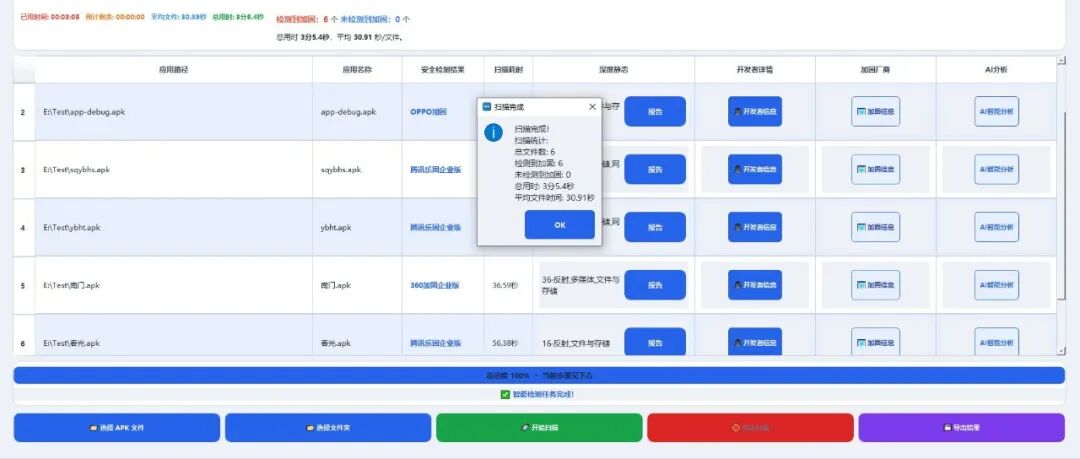Open the OPPO加固 result link

coord(428,112)
